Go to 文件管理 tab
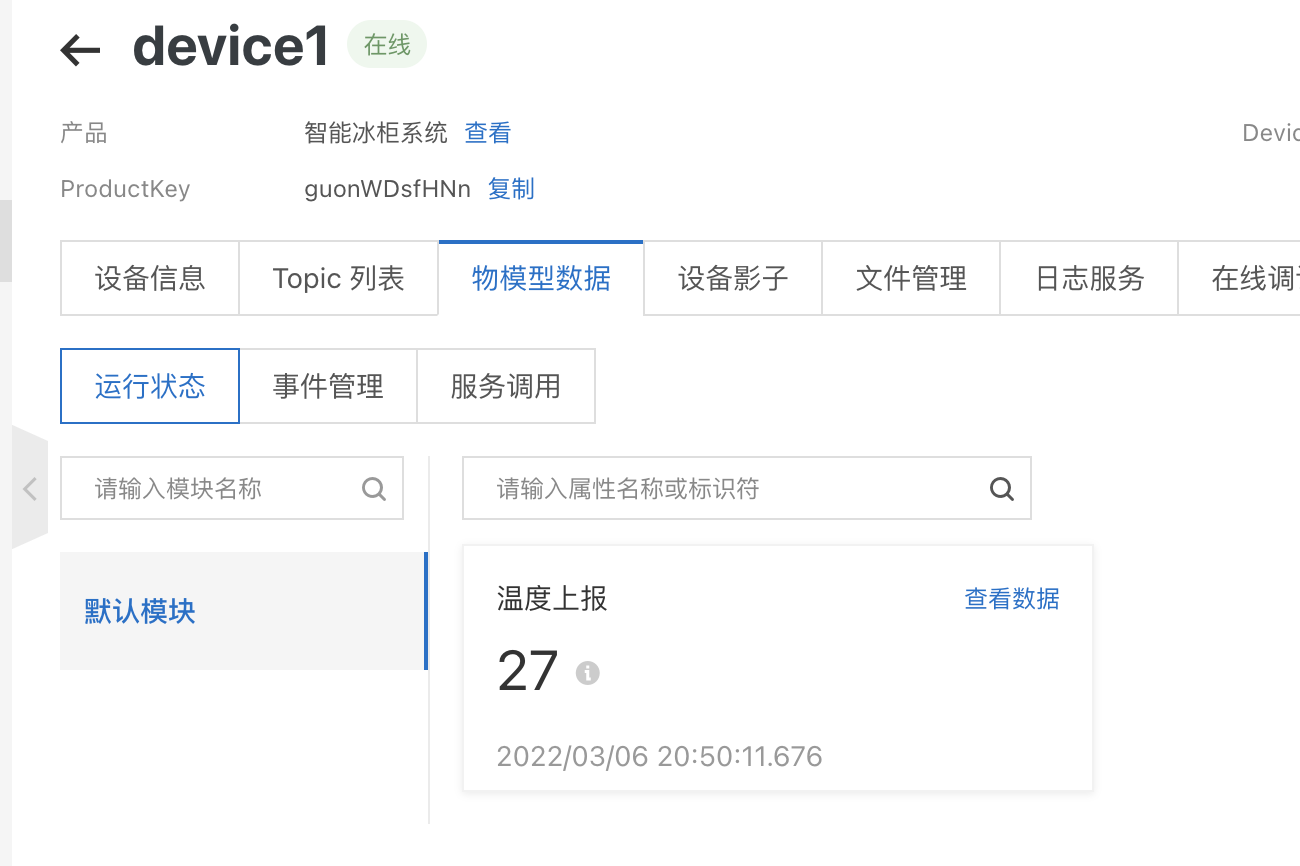 click(x=911, y=278)
